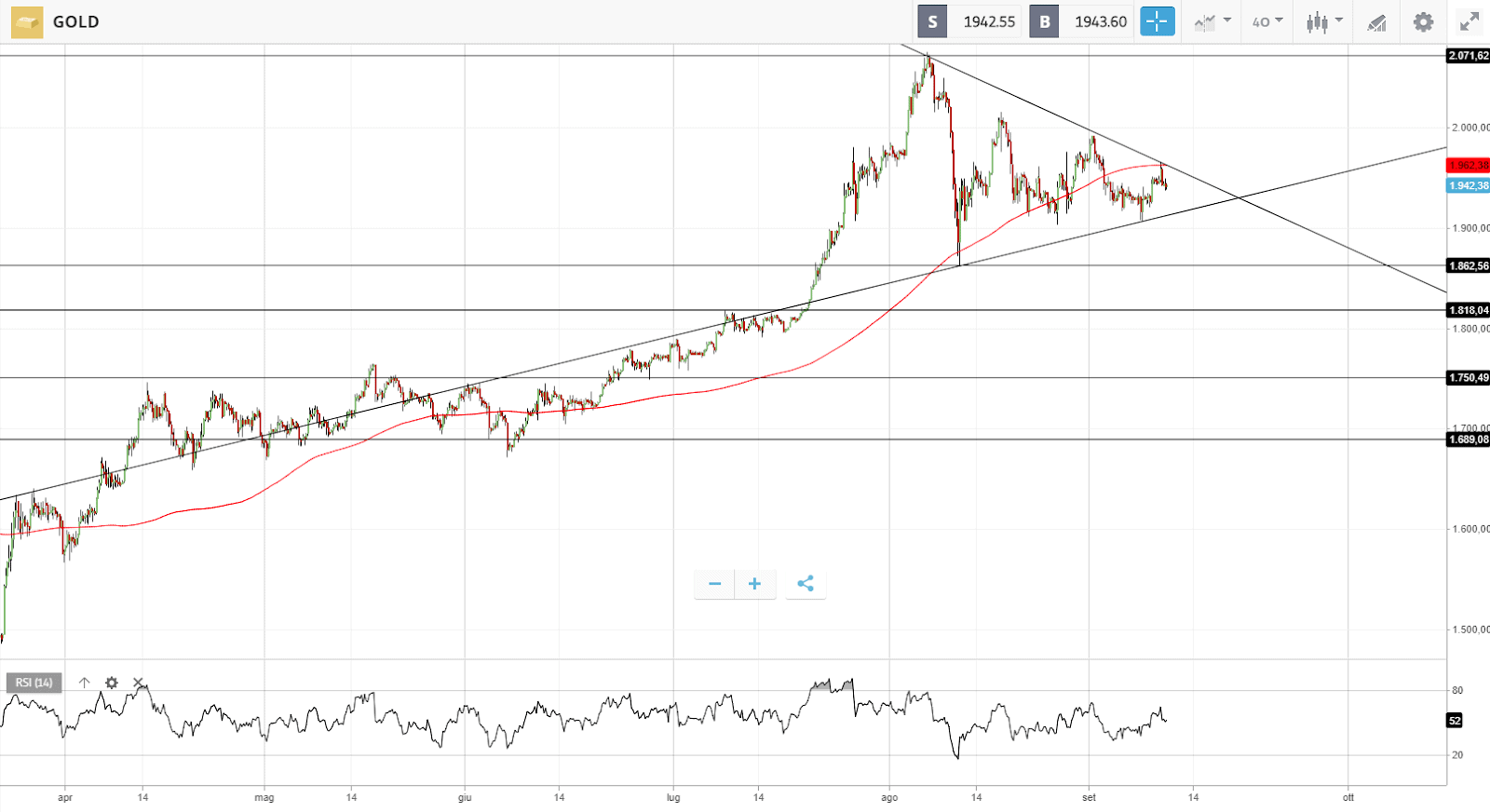Open the 4O timeframe dropdown
1490x812 pixels.
(1267, 21)
